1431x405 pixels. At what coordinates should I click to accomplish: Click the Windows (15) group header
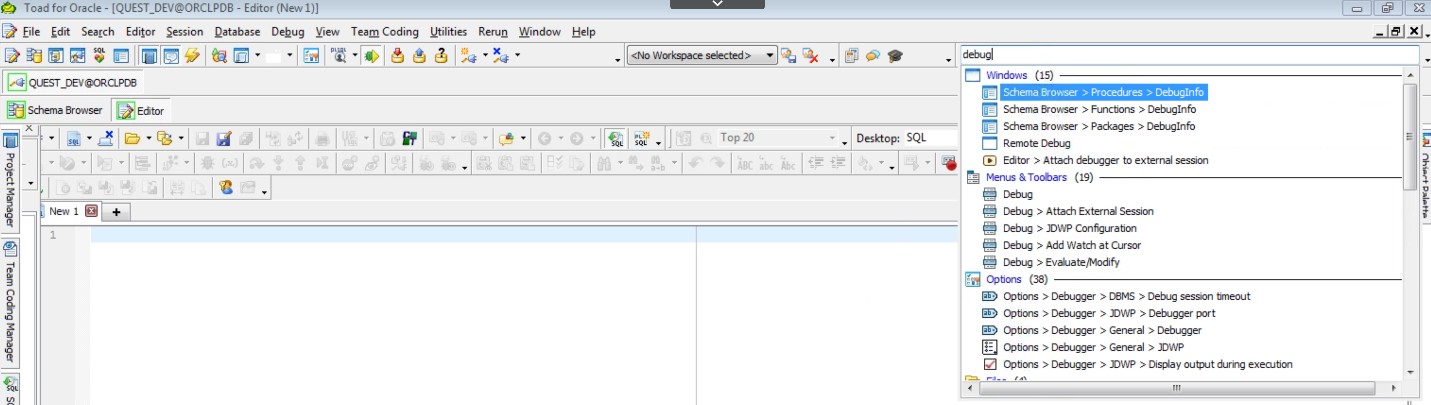click(x=1019, y=75)
